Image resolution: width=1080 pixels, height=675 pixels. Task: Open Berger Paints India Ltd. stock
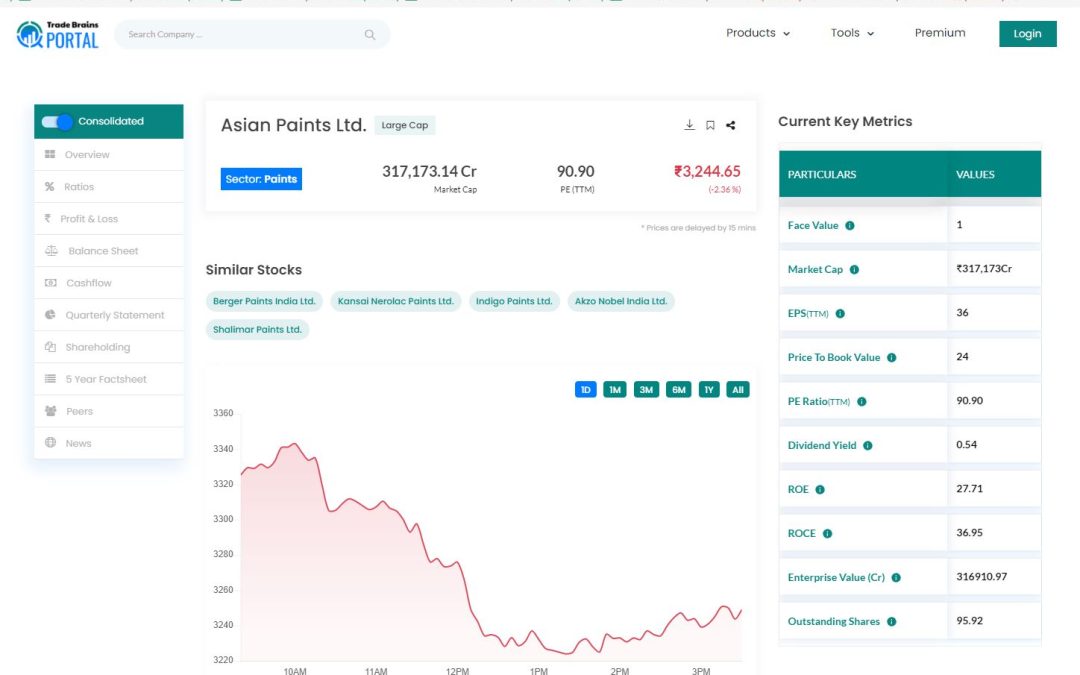point(264,301)
